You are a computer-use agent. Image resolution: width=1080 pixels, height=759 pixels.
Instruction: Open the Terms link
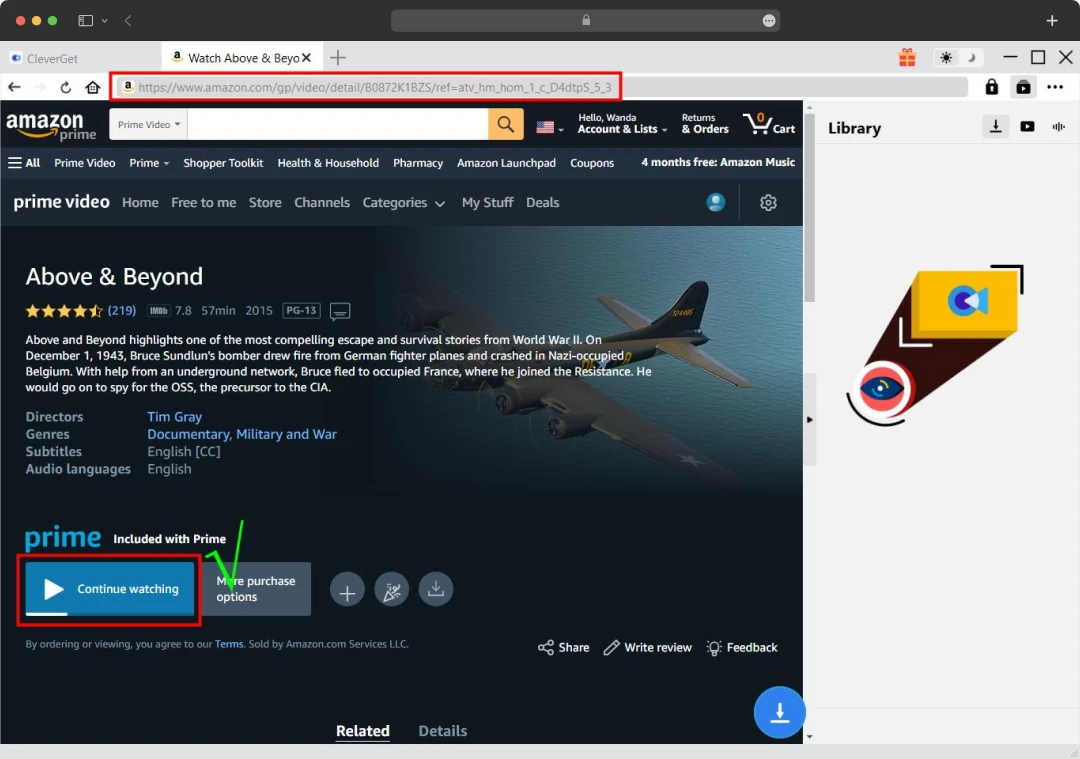click(229, 644)
